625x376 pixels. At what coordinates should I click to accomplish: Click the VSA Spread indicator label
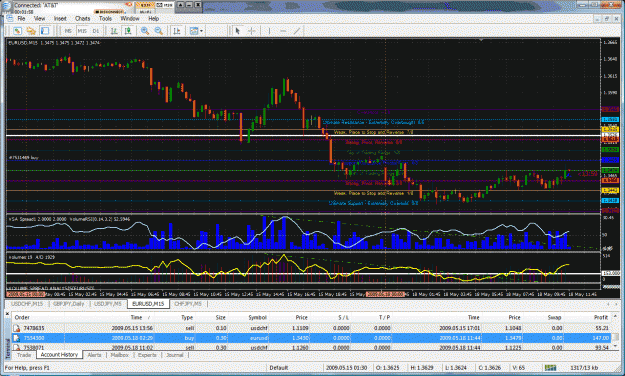[x=37, y=219]
